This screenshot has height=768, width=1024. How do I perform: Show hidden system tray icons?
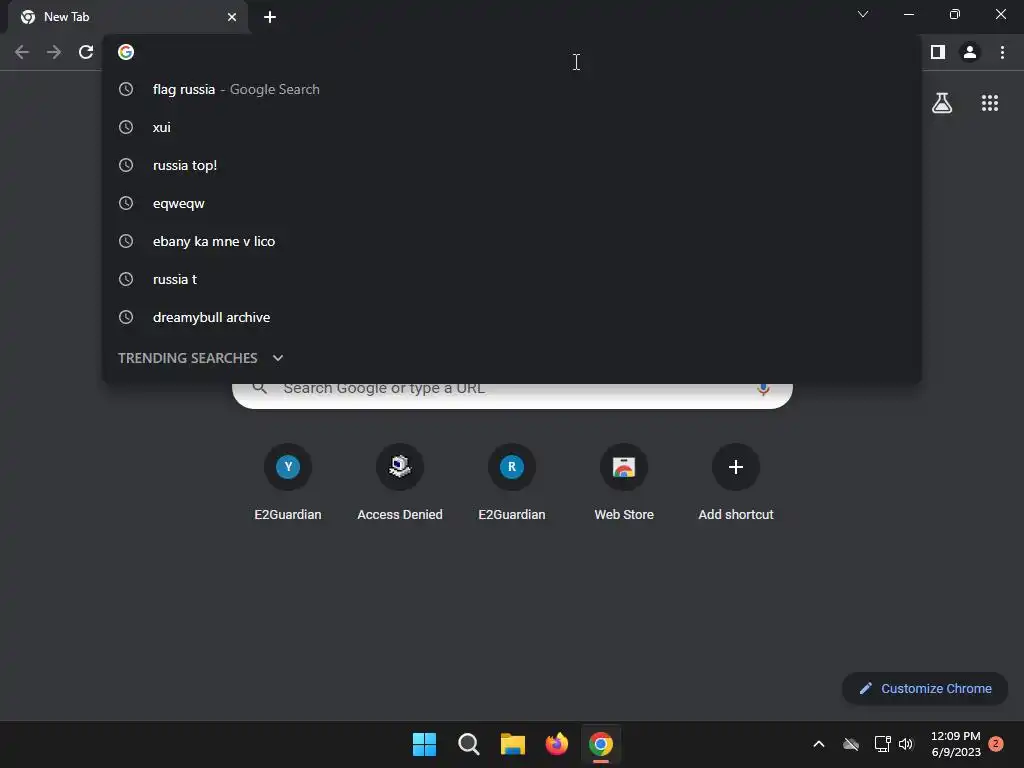pyautogui.click(x=819, y=744)
